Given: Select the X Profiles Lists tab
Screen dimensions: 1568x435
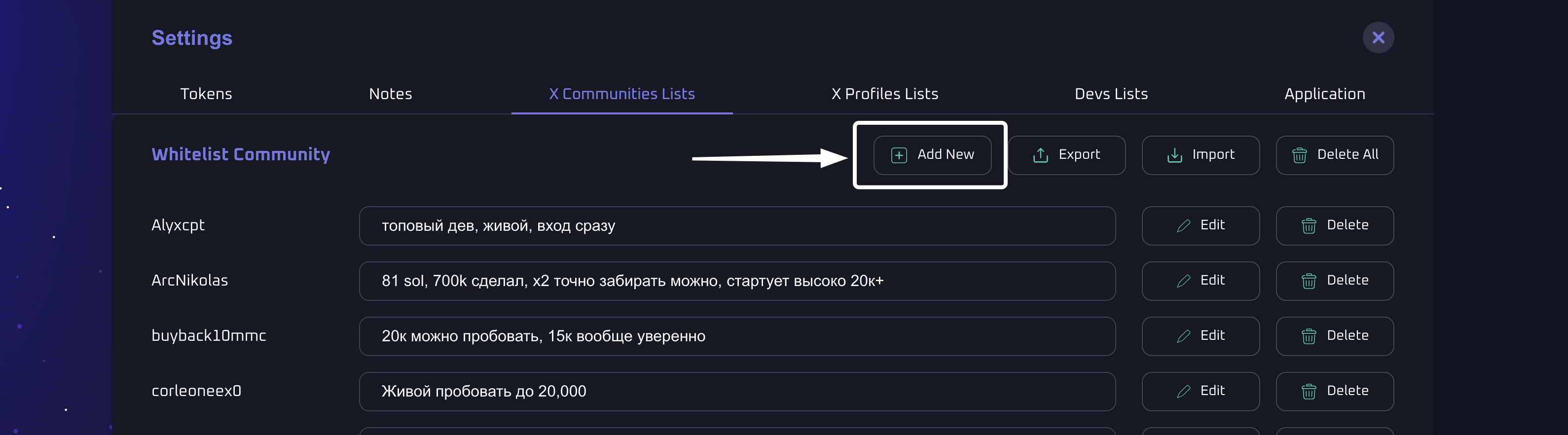Looking at the screenshot, I should (884, 94).
